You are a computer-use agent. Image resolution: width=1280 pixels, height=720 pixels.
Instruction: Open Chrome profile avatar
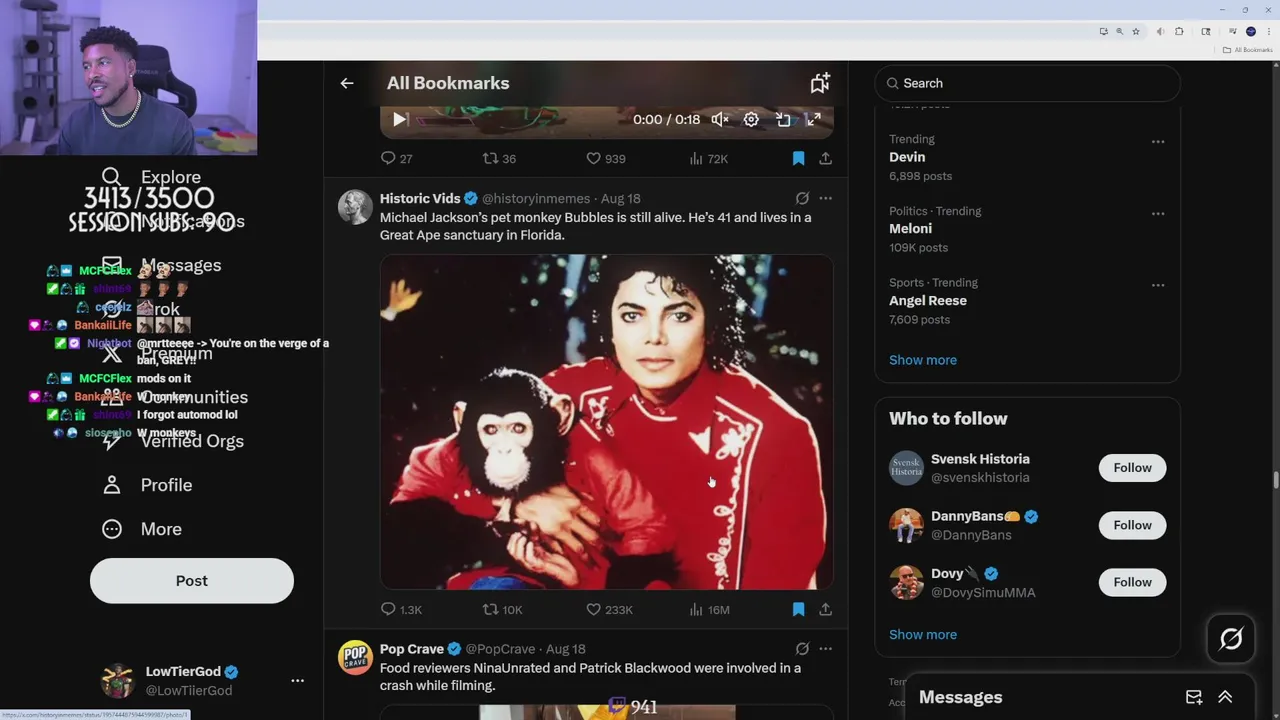click(x=1251, y=31)
